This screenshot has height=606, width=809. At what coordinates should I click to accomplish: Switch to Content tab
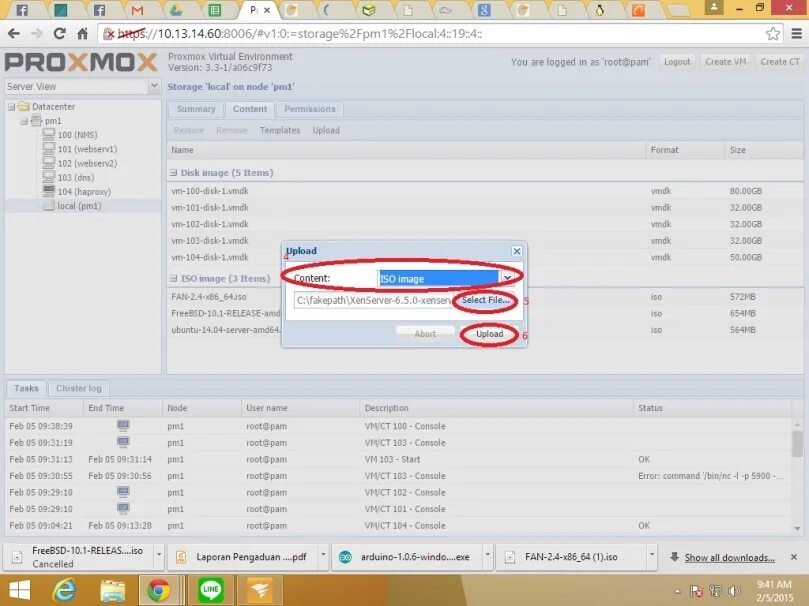[250, 109]
